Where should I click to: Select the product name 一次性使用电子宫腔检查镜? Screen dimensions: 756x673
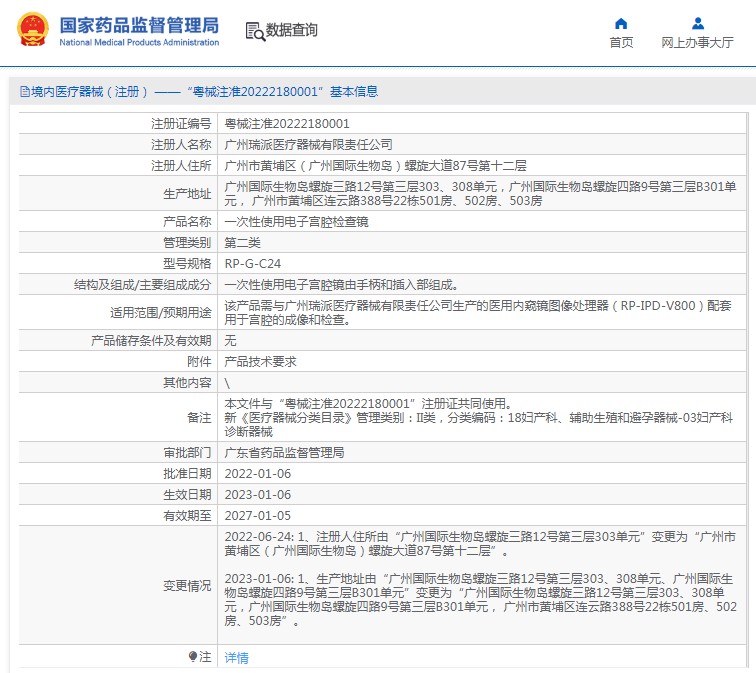click(x=296, y=222)
